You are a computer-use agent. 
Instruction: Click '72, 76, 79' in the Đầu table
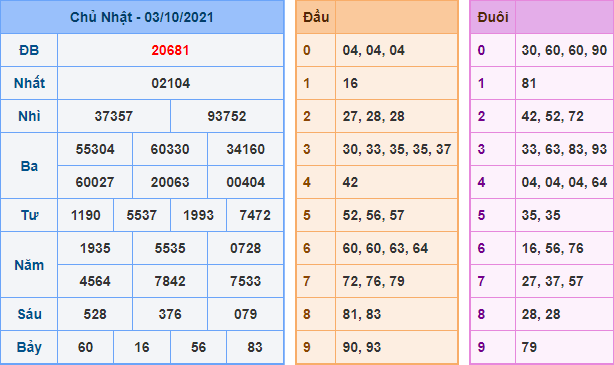pyautogui.click(x=374, y=281)
